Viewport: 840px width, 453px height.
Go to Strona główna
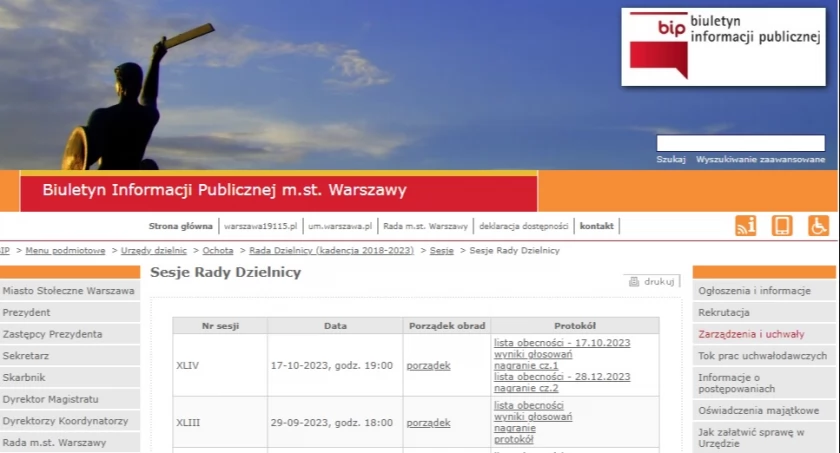(x=181, y=226)
